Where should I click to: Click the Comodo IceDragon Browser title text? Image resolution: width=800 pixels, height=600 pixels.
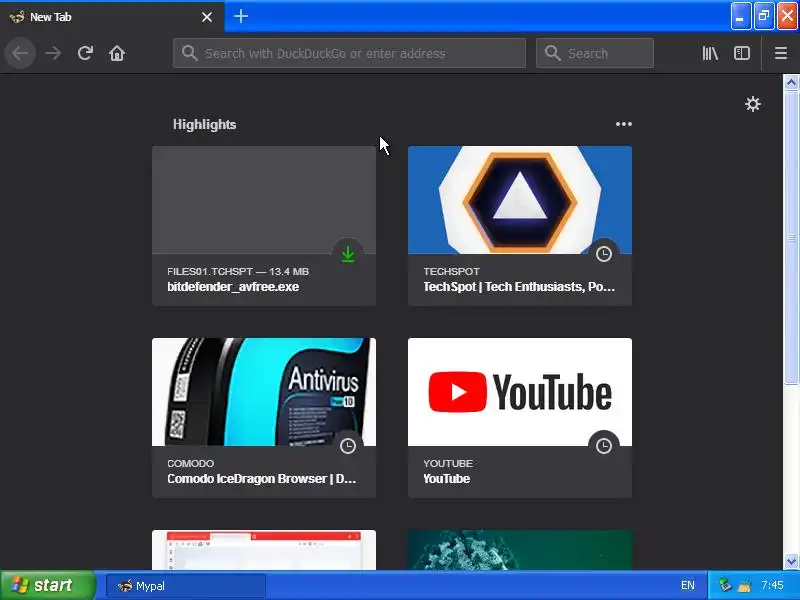[x=262, y=479]
